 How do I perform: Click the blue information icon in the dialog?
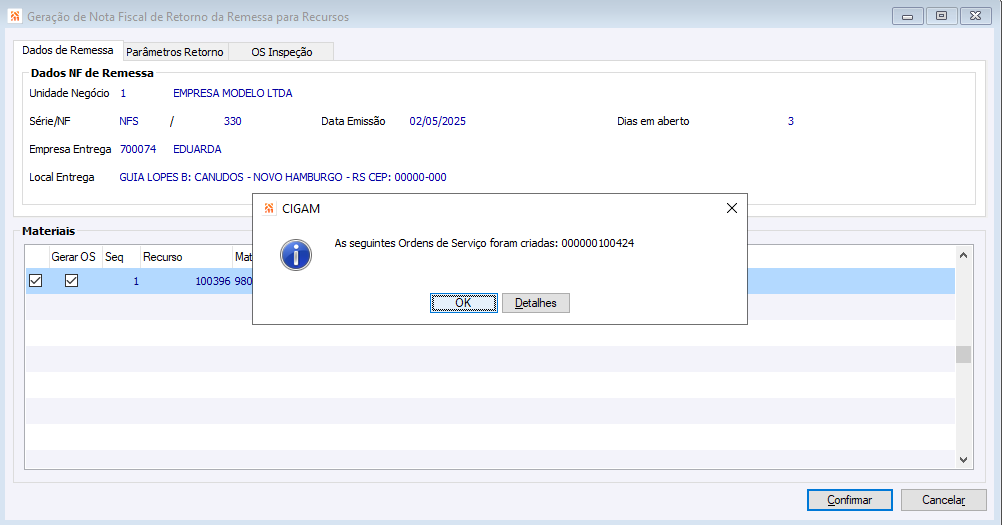296,255
